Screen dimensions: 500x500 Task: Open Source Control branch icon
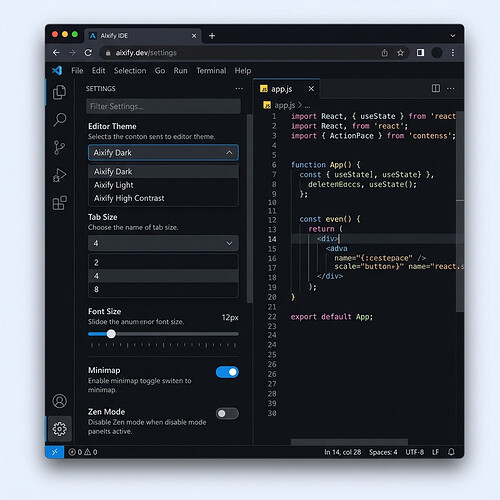tap(59, 147)
